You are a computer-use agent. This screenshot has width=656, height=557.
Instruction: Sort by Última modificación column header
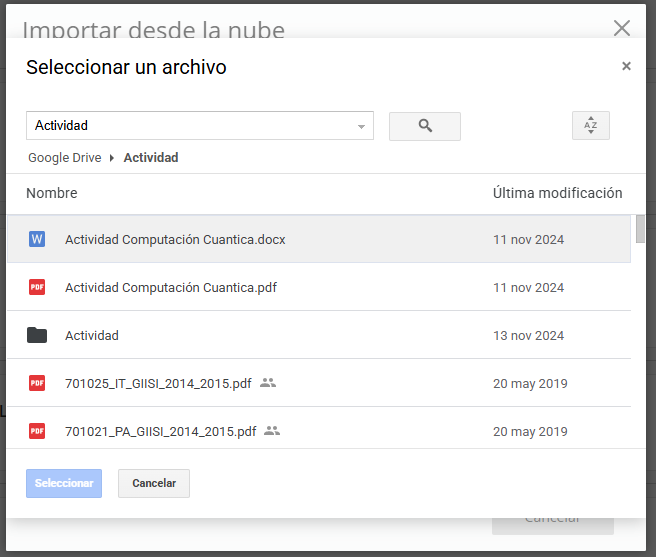pos(557,193)
